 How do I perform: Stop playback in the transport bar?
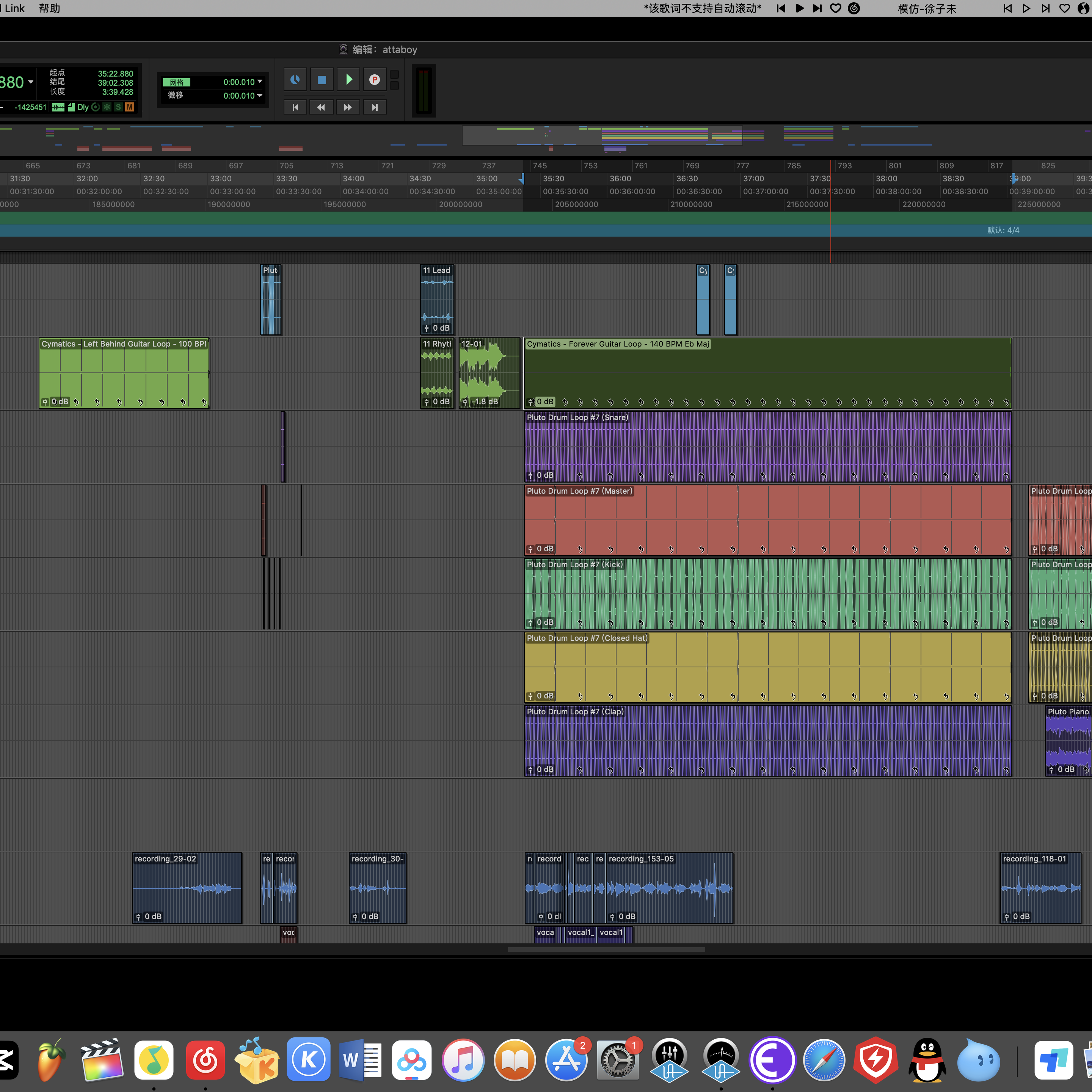tap(322, 80)
